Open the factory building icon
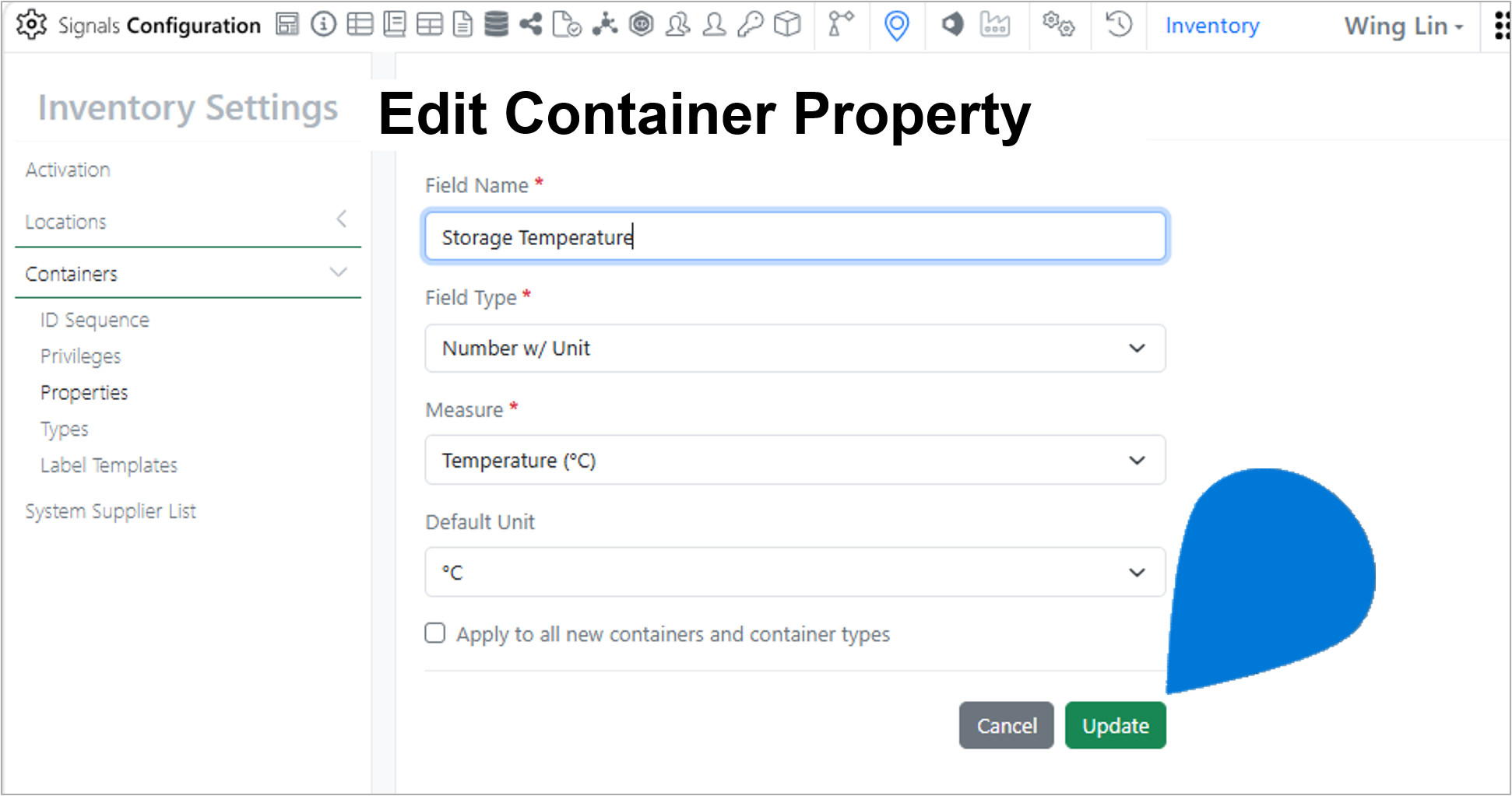The height and width of the screenshot is (796, 1512). click(995, 25)
